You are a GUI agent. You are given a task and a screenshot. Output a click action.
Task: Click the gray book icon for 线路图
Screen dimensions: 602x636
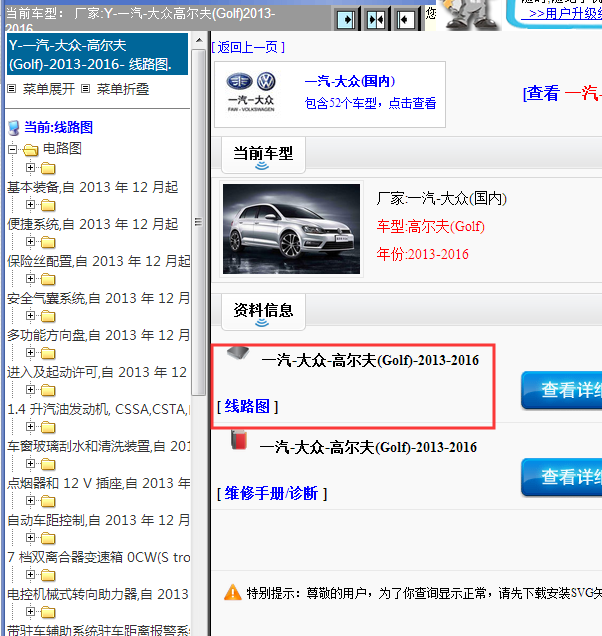tap(236, 355)
